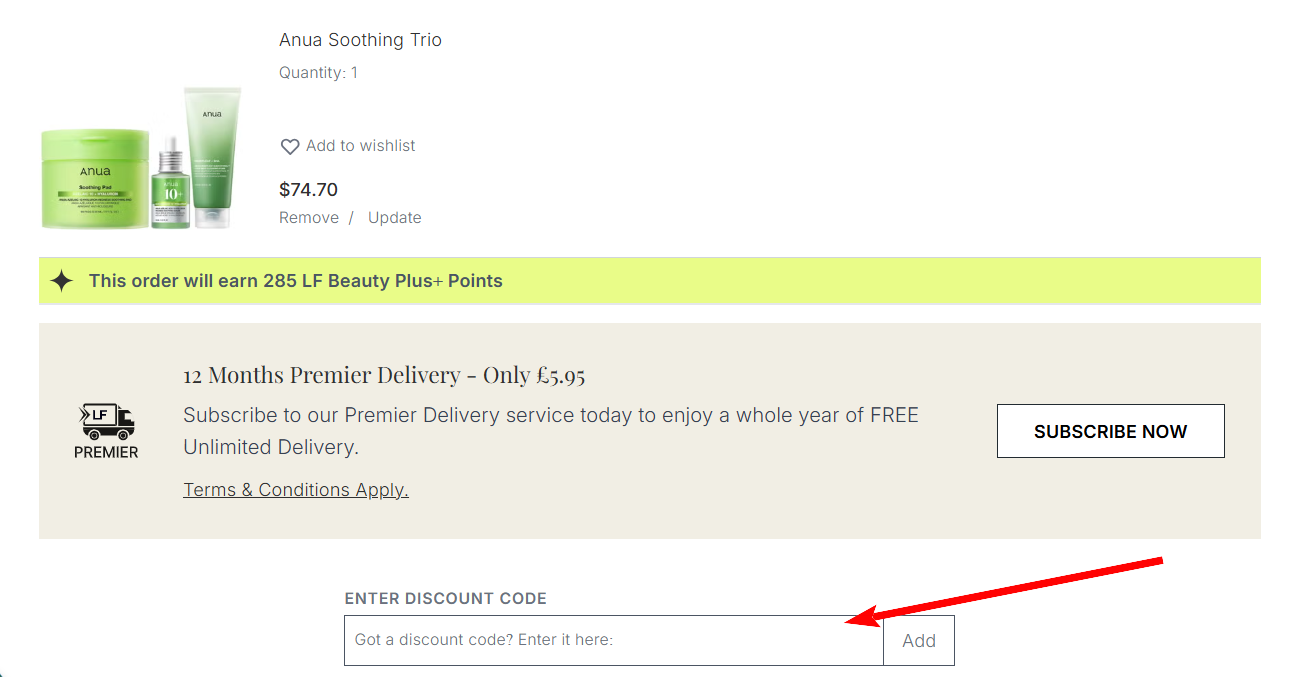Click the ENTER DISCOUNT CODE heading

pos(445,598)
